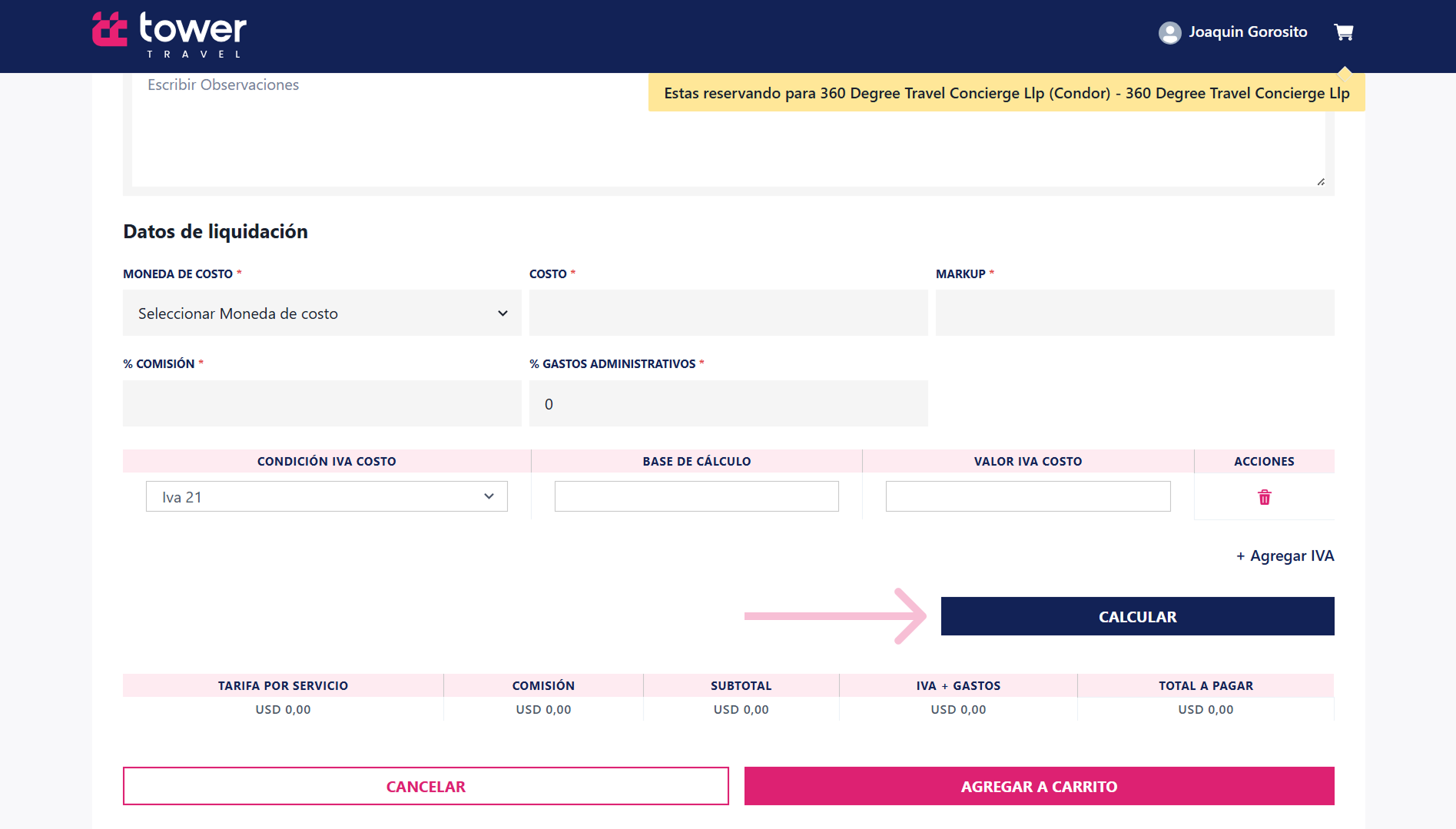This screenshot has width=1456, height=829.
Task: Focus the Costo input field
Action: pos(728,313)
